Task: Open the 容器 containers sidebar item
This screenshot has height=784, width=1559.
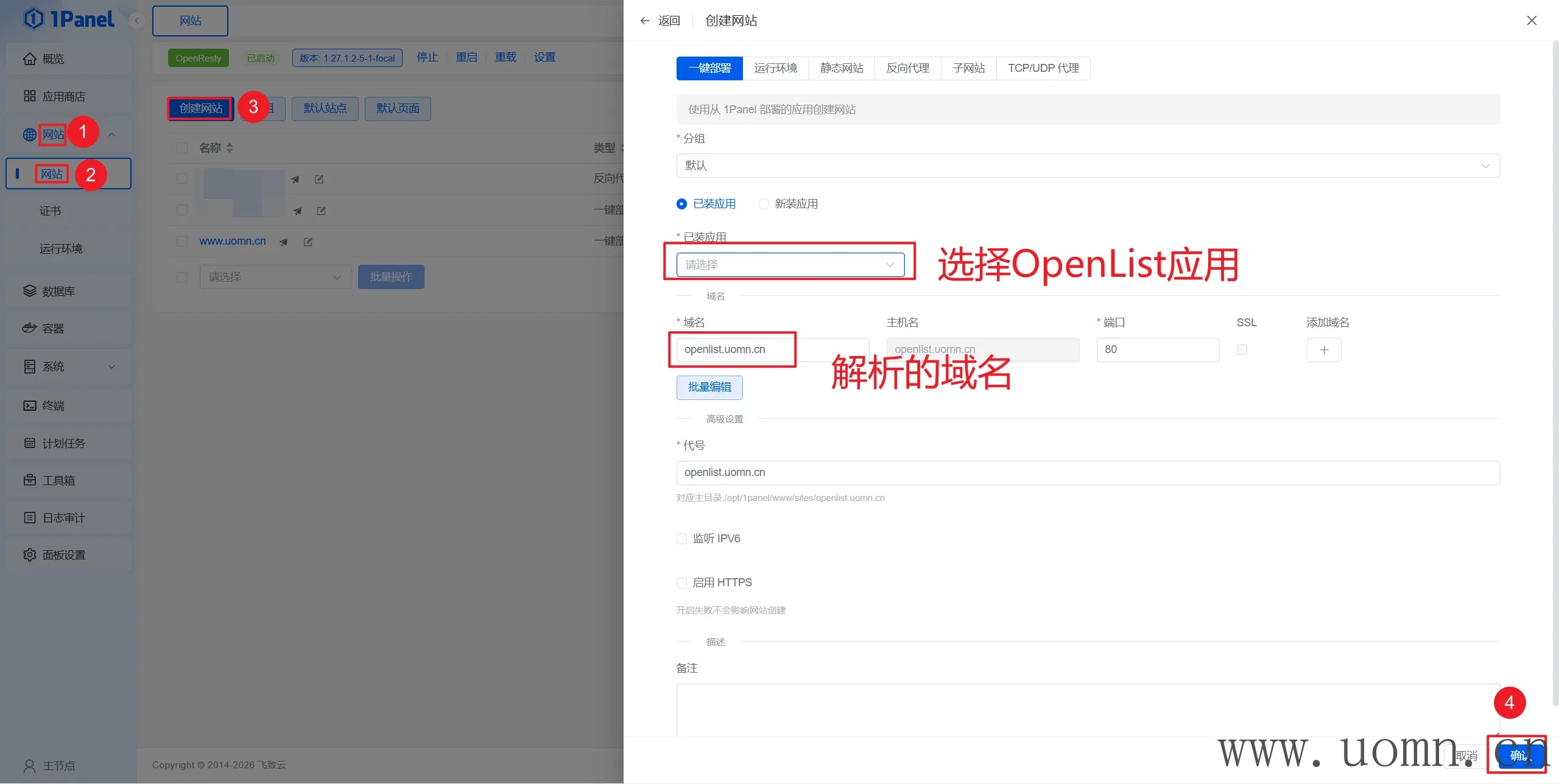Action: pyautogui.click(x=53, y=329)
